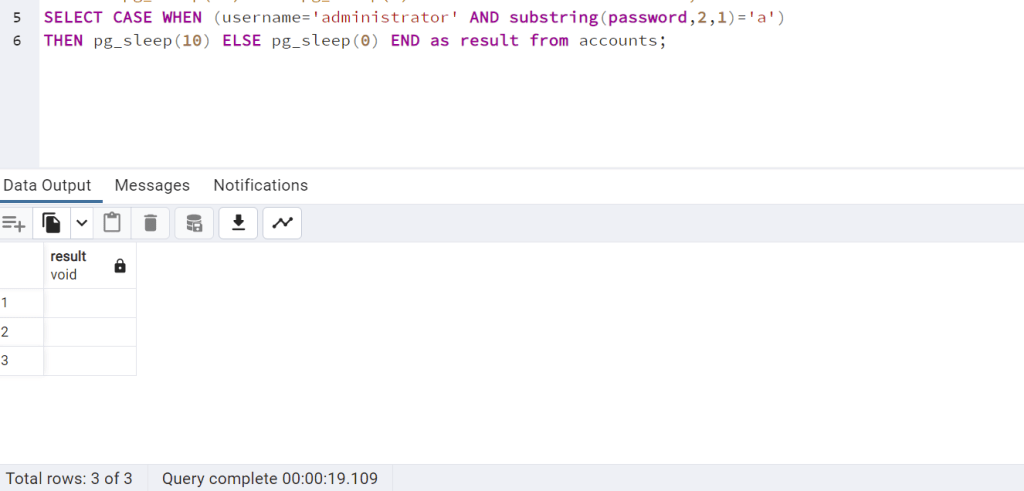Viewport: 1024px width, 491px height.
Task: Open the Graph Visualiser icon
Action: pos(282,223)
